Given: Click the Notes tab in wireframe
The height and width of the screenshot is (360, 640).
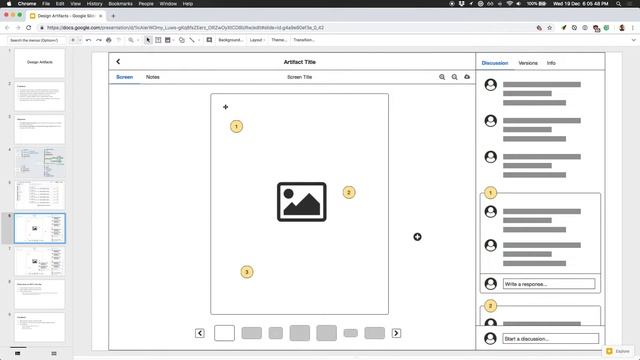Looking at the screenshot, I should click(153, 77).
